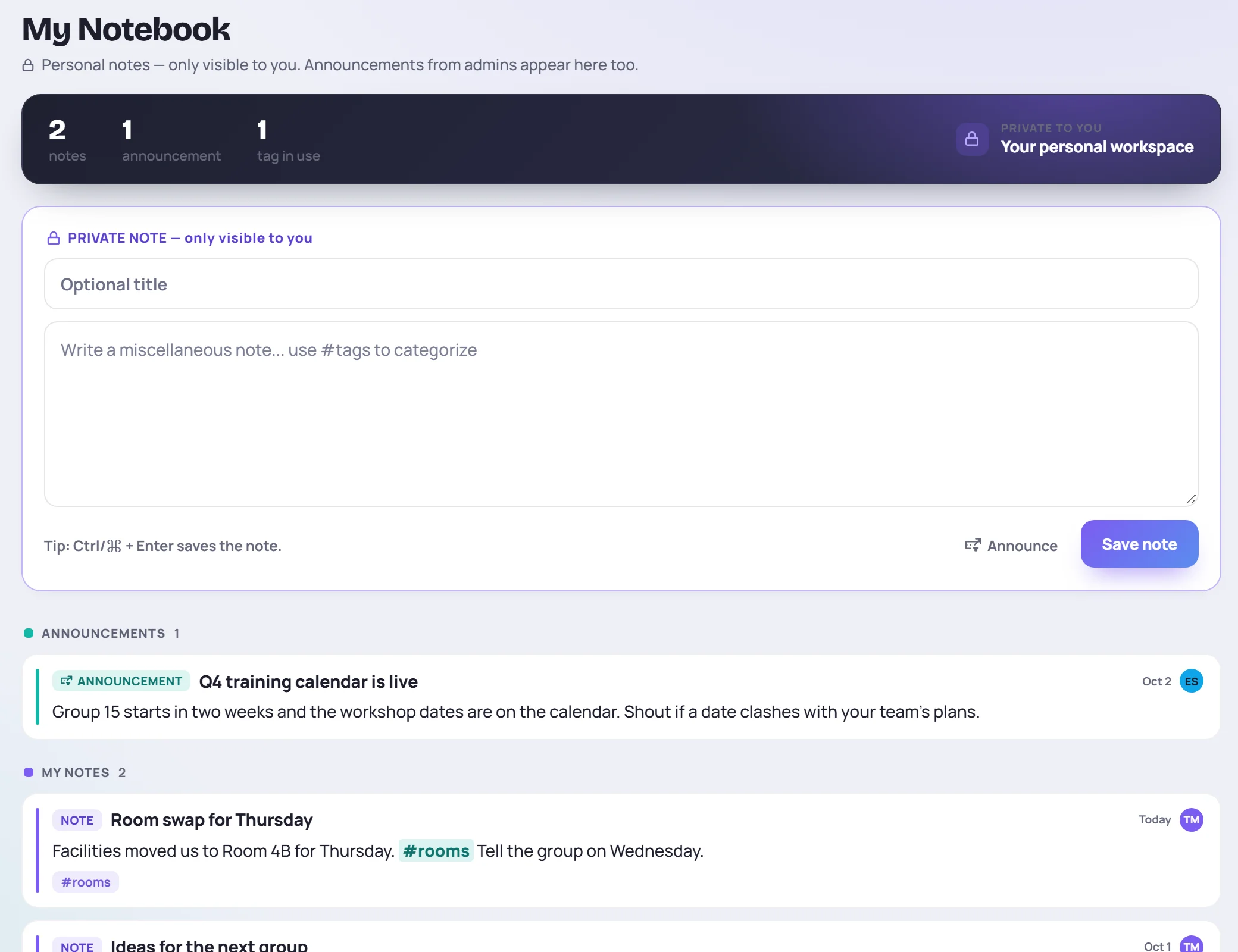Focus the Optional title field
Screen dimensions: 1238x952
click(x=621, y=284)
